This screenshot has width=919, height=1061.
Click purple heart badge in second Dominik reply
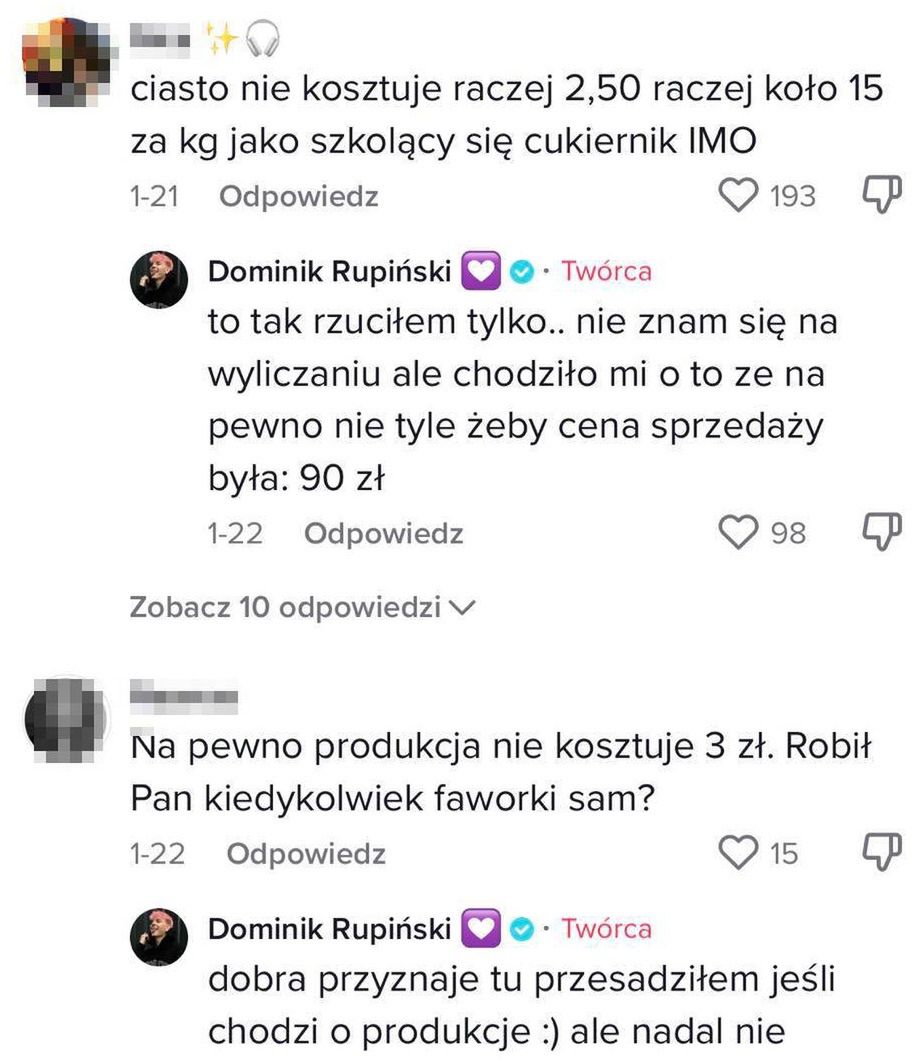click(481, 929)
